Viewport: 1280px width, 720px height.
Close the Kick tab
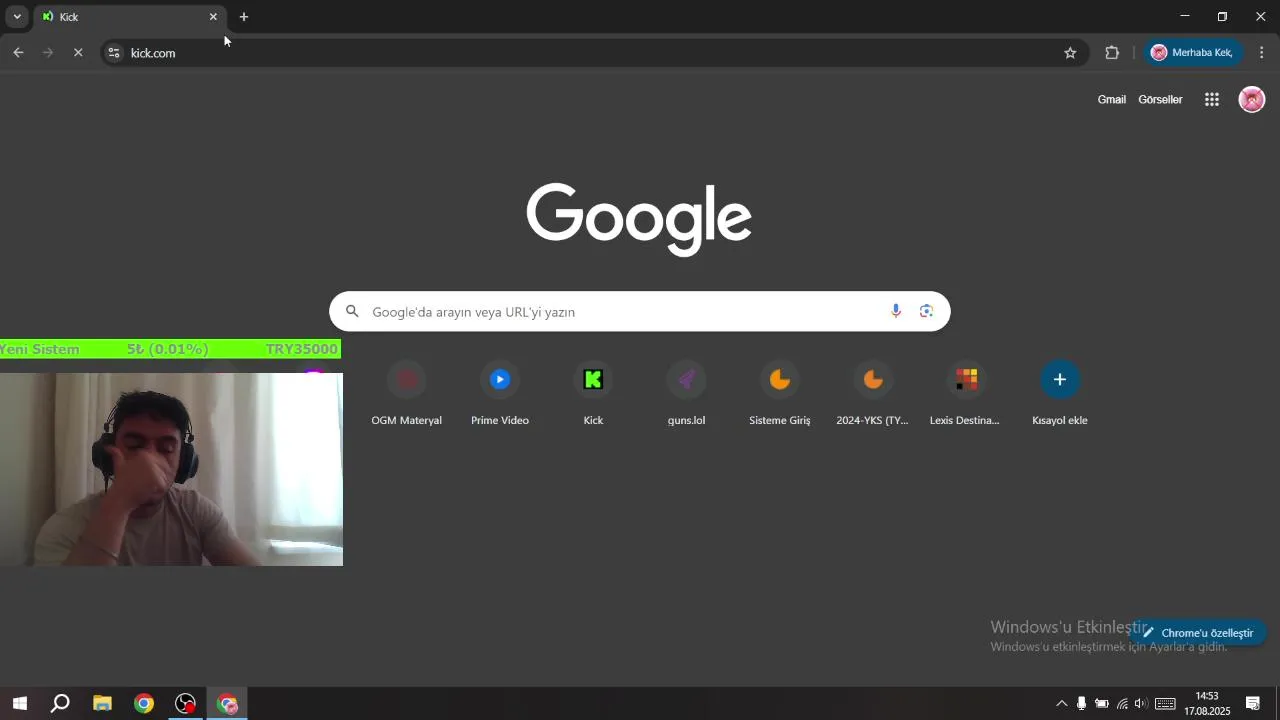(x=213, y=17)
